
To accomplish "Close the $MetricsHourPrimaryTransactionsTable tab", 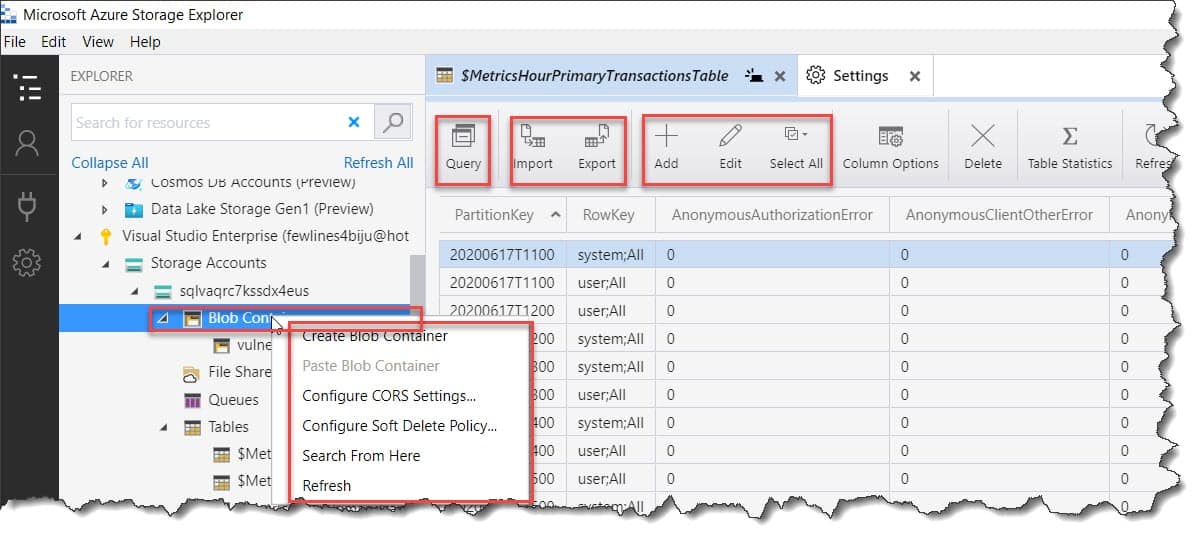I will pos(780,76).
